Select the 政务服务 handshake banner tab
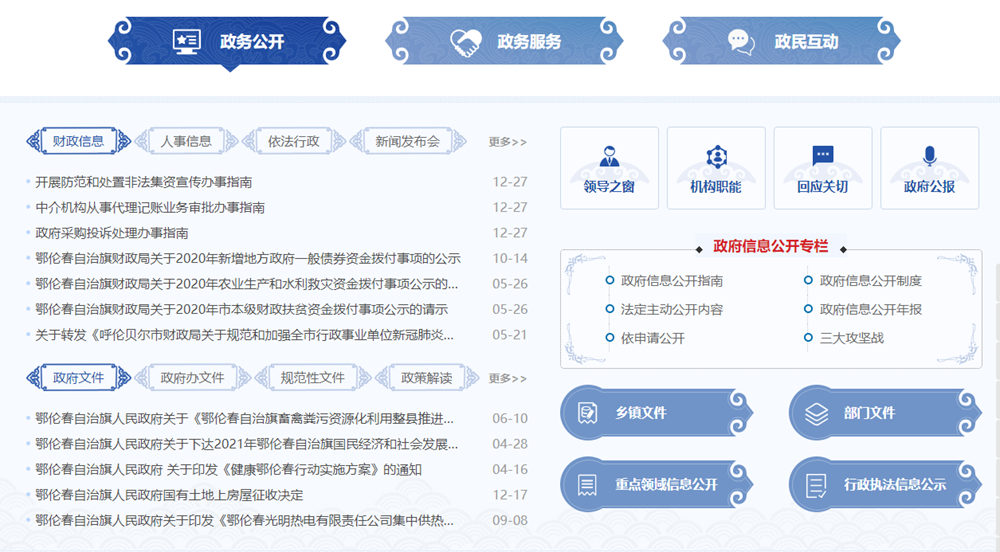1000x552 pixels. click(x=504, y=42)
